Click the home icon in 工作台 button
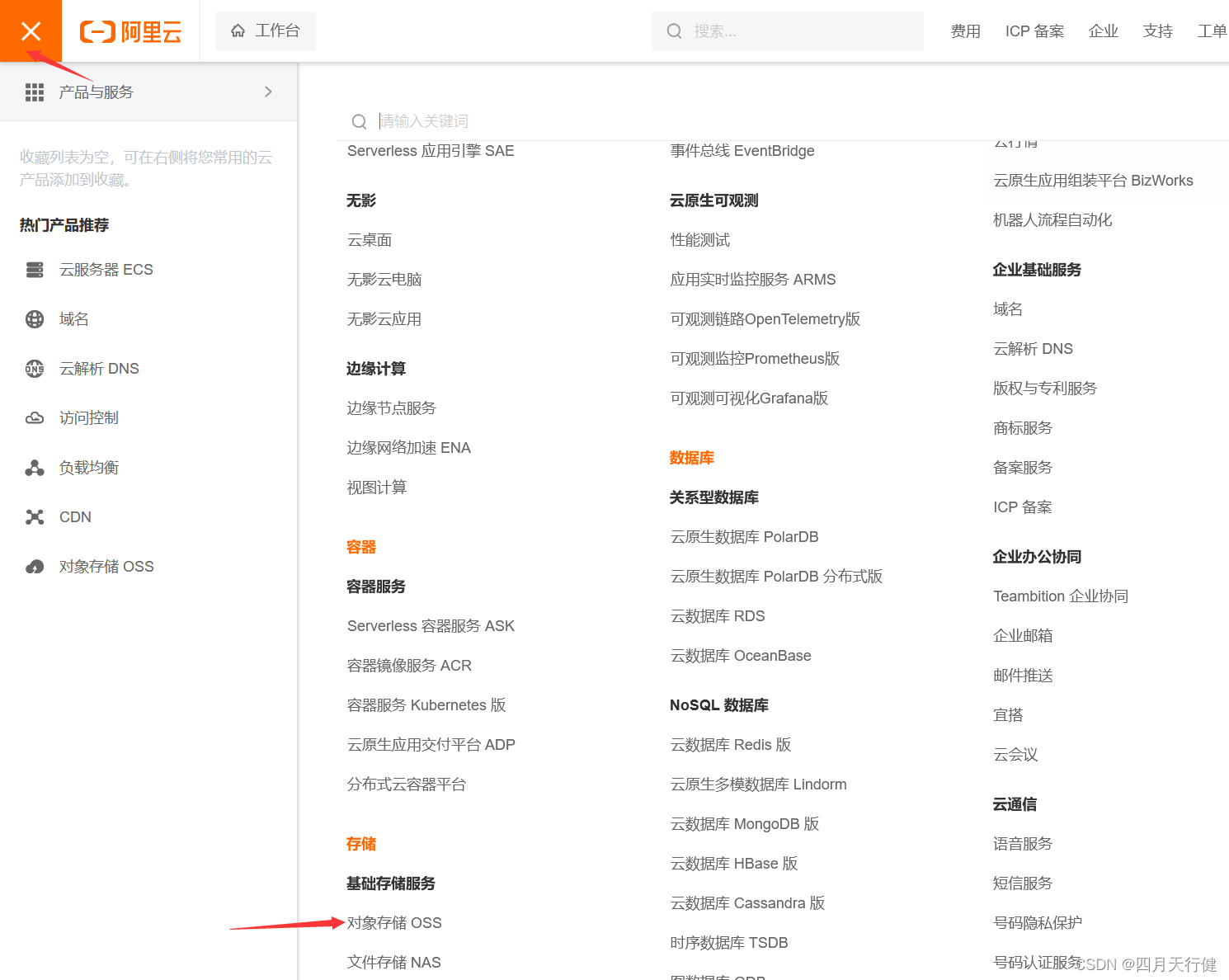The width and height of the screenshot is (1229, 980). pos(238,31)
